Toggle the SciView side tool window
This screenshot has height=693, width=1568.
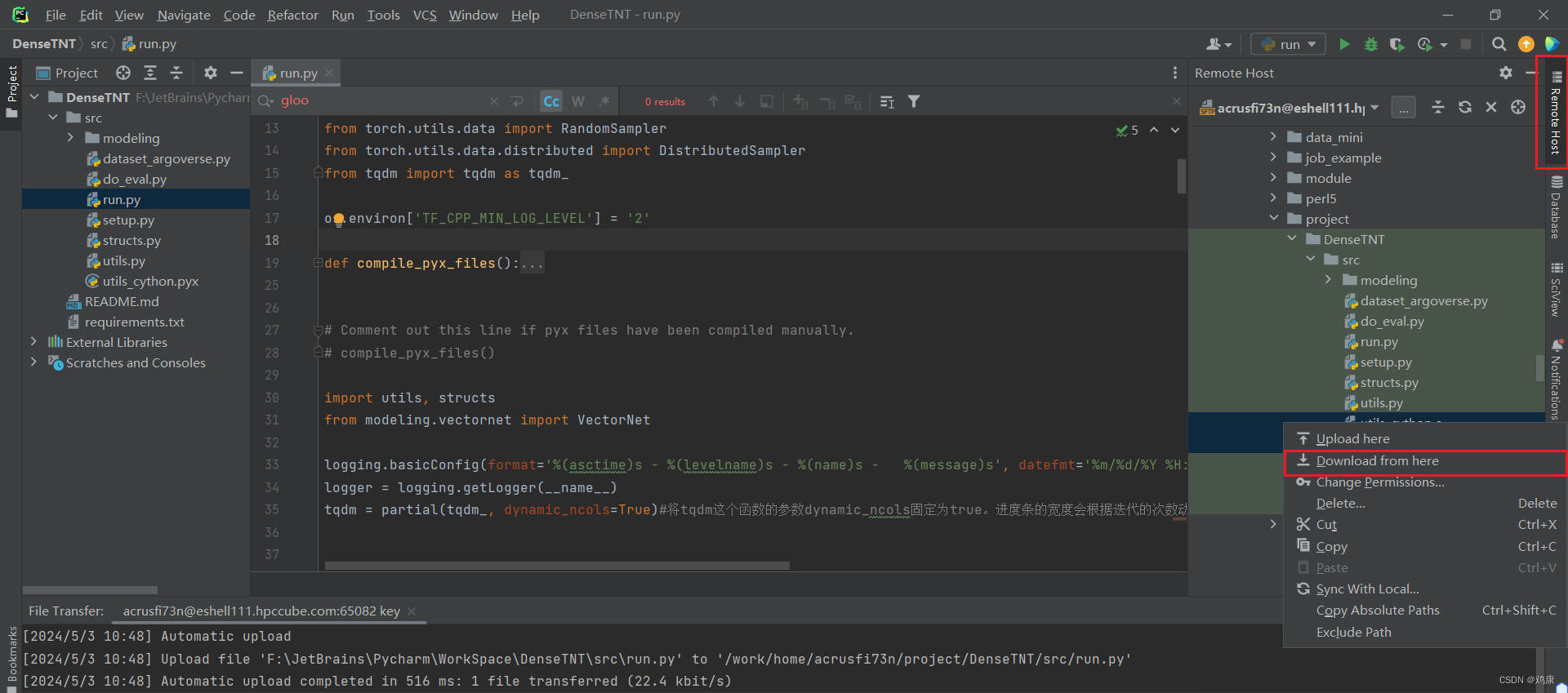pyautogui.click(x=1556, y=290)
